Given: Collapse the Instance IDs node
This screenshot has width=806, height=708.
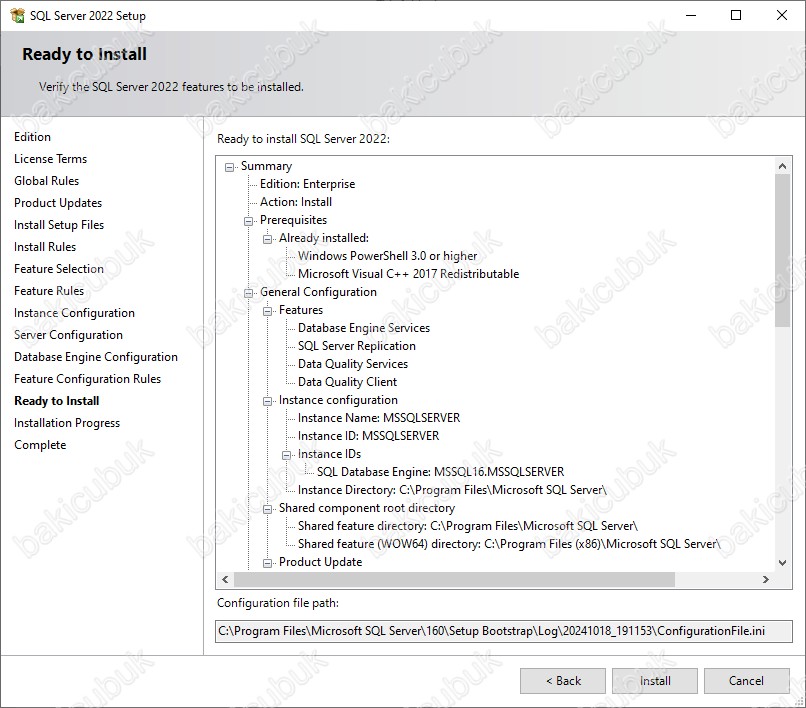Looking at the screenshot, I should 286,455.
